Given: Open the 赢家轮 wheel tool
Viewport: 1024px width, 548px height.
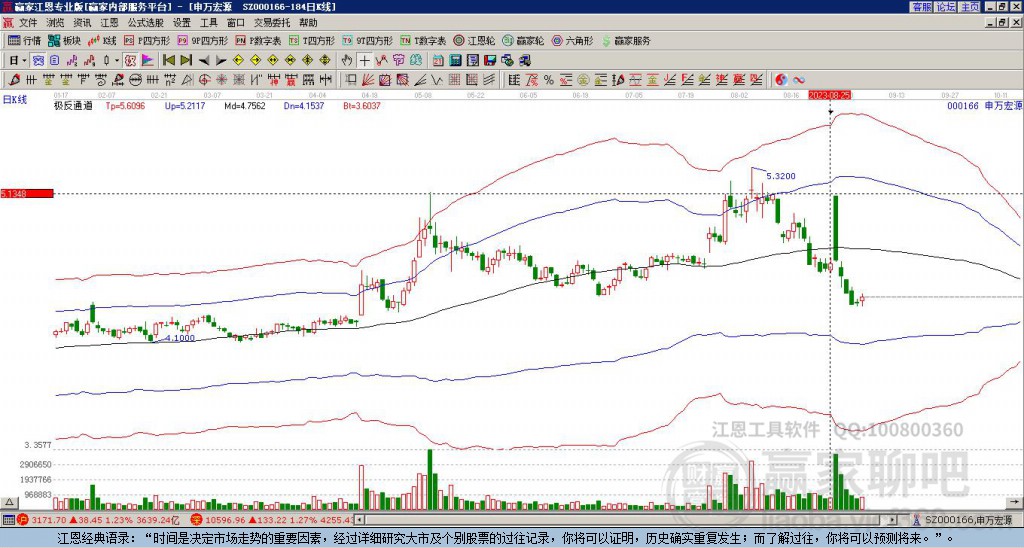Looking at the screenshot, I should (x=523, y=40).
